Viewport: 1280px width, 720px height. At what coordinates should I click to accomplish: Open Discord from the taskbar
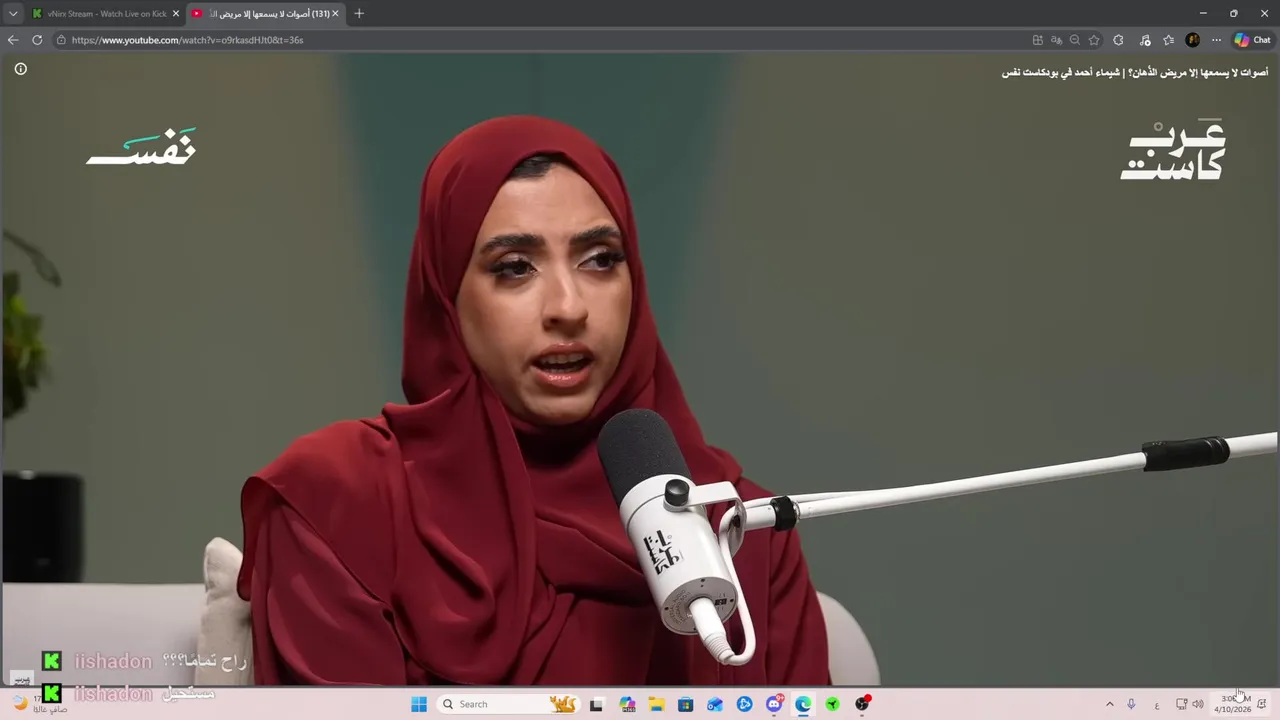(x=774, y=704)
